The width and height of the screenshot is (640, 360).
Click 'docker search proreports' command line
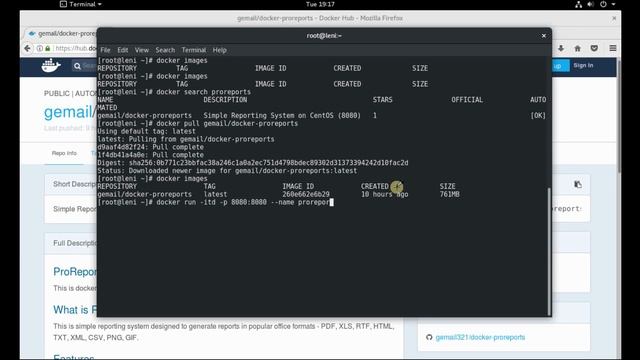coord(174,92)
